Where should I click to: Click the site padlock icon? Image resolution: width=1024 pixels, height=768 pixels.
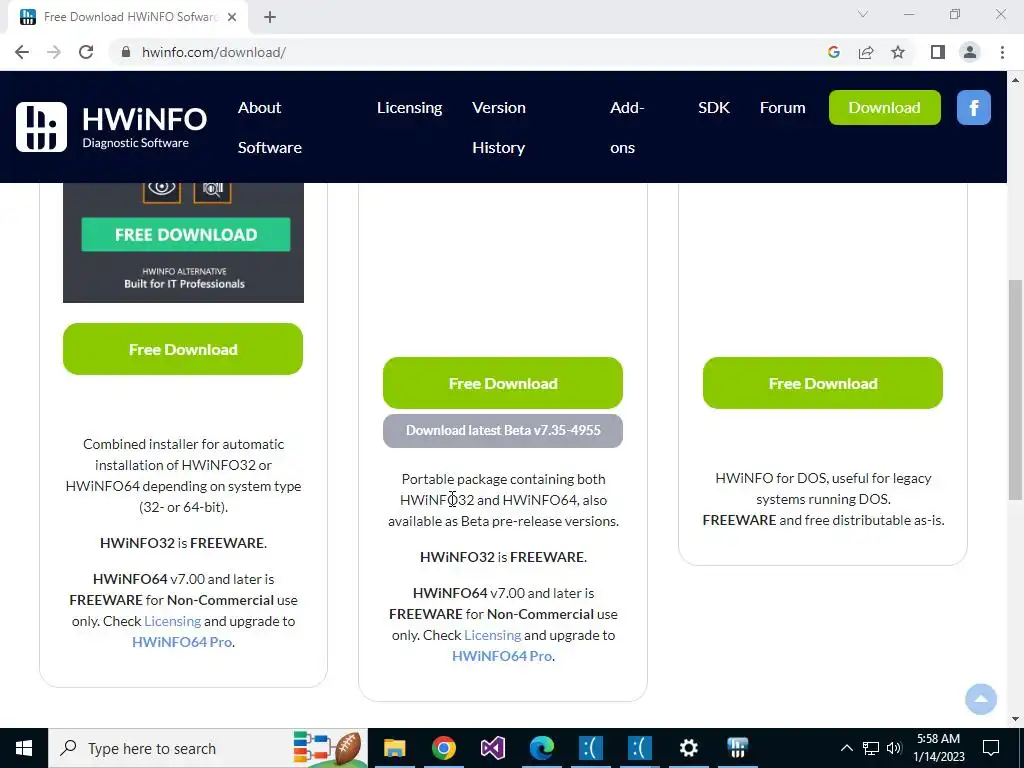126,52
